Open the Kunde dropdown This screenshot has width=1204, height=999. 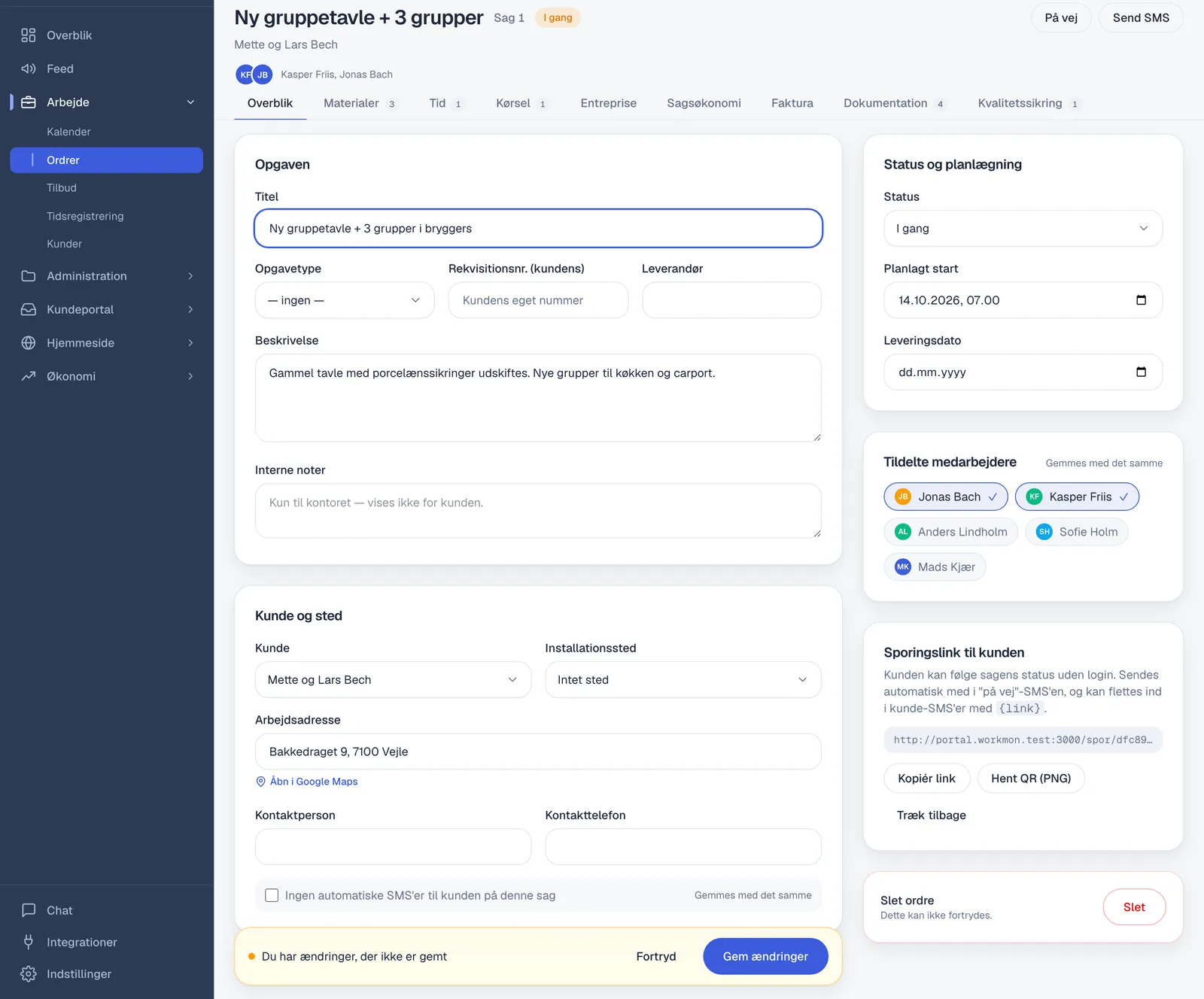(x=393, y=680)
